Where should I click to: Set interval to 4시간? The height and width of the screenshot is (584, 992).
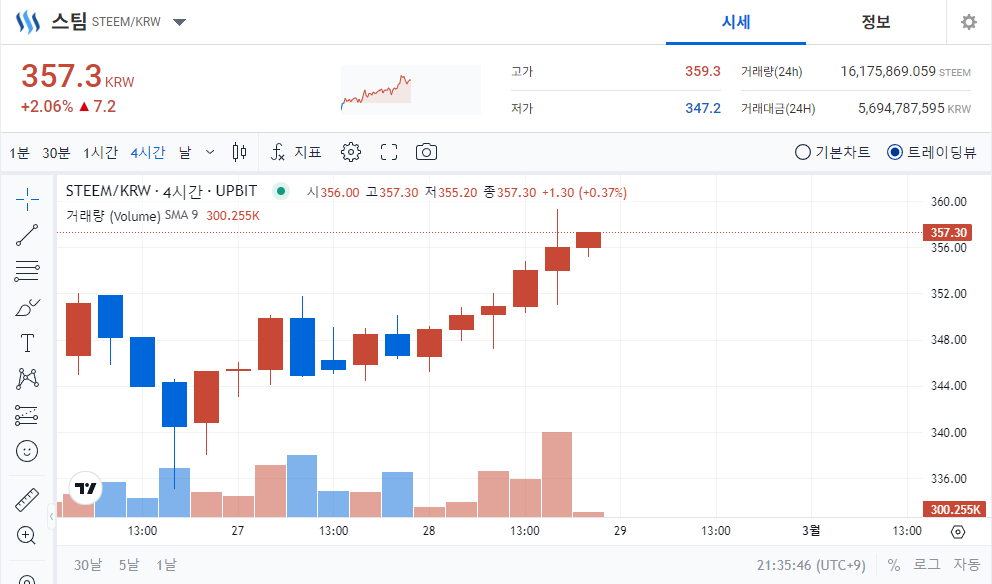click(x=148, y=152)
